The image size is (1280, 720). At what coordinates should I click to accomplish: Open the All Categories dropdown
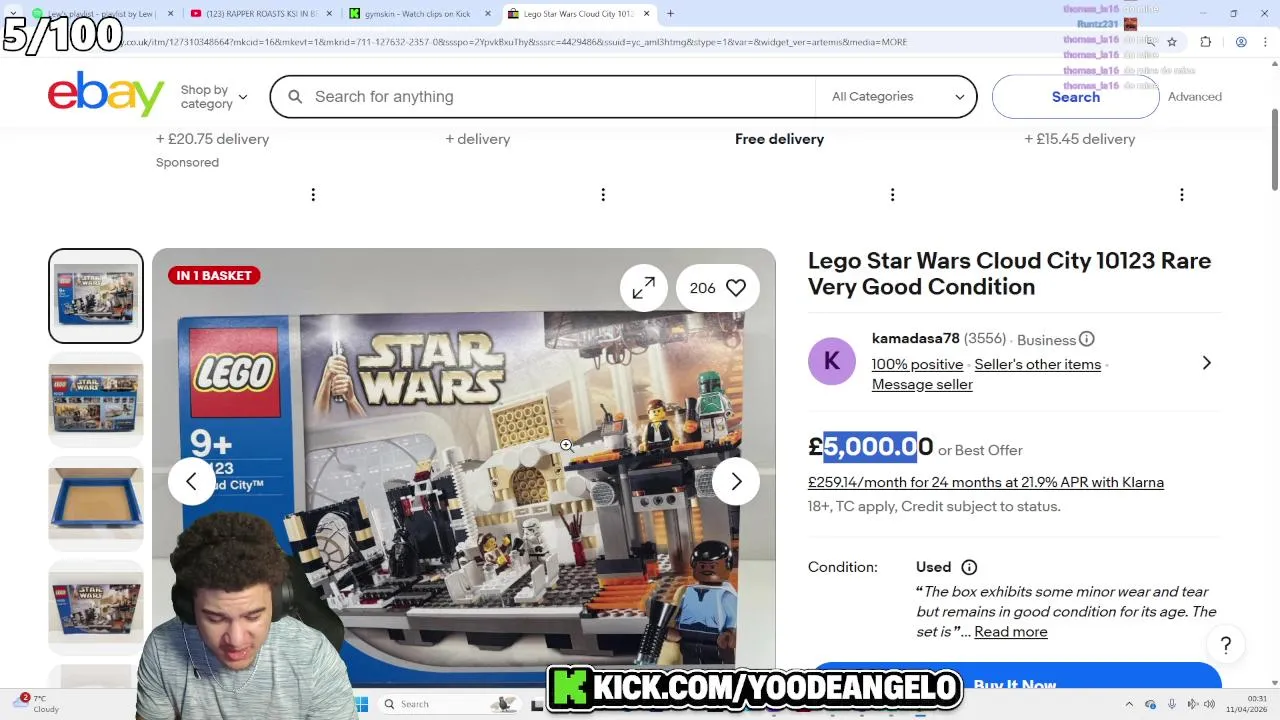coord(897,97)
